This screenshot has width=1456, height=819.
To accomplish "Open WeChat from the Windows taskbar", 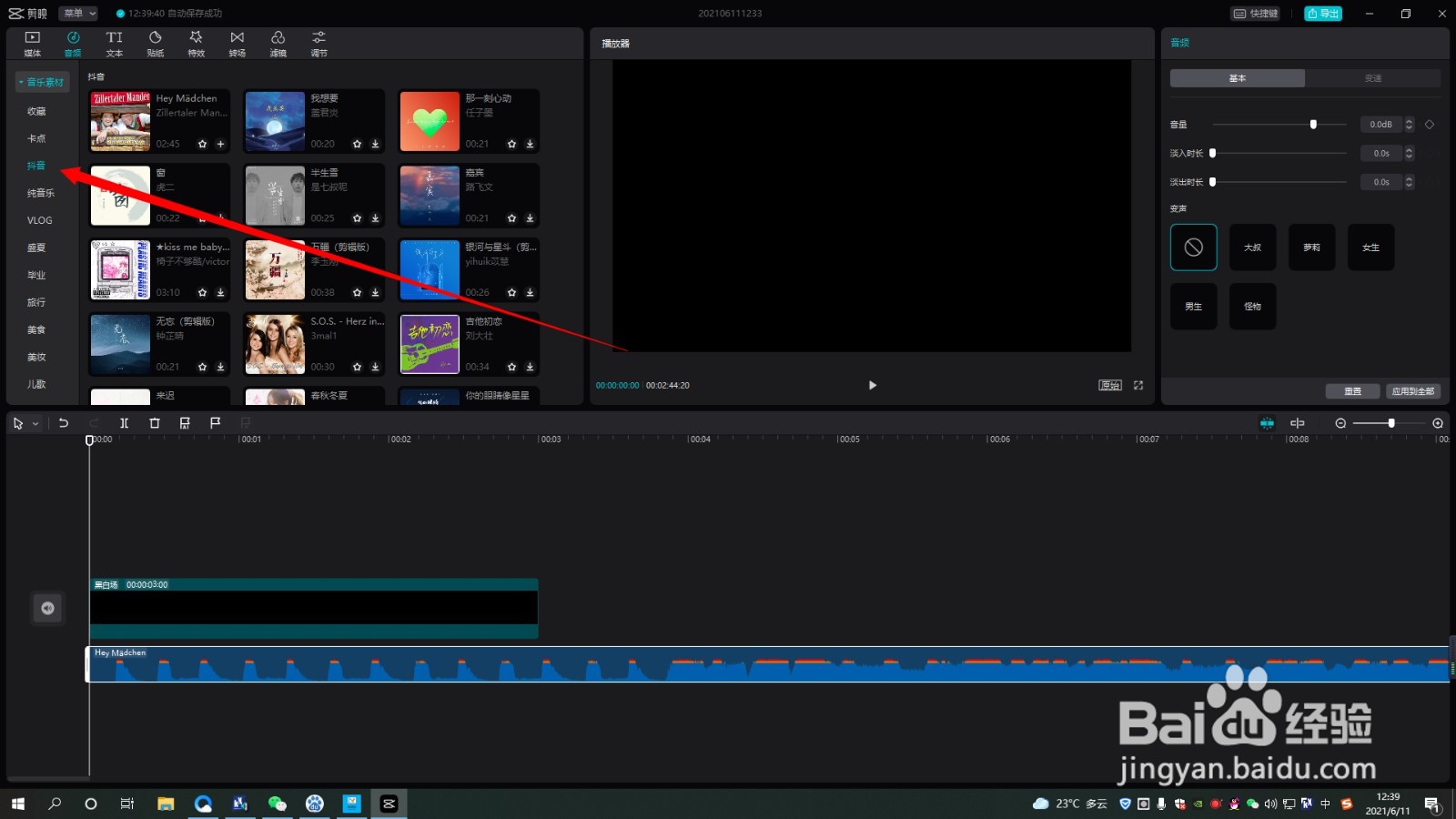I will [277, 804].
